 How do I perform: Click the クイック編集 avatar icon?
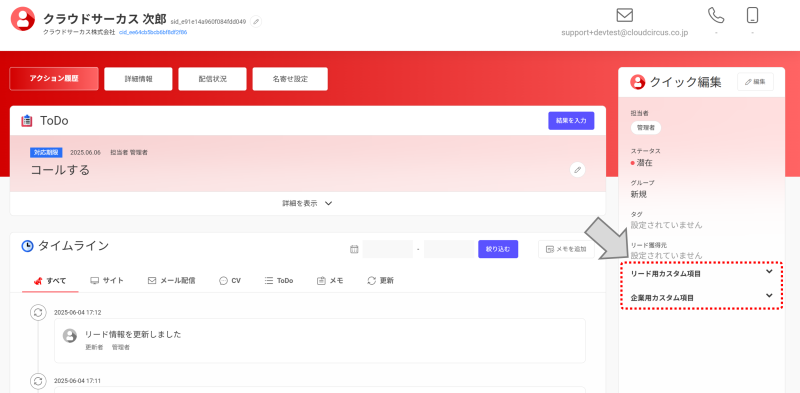coord(637,82)
